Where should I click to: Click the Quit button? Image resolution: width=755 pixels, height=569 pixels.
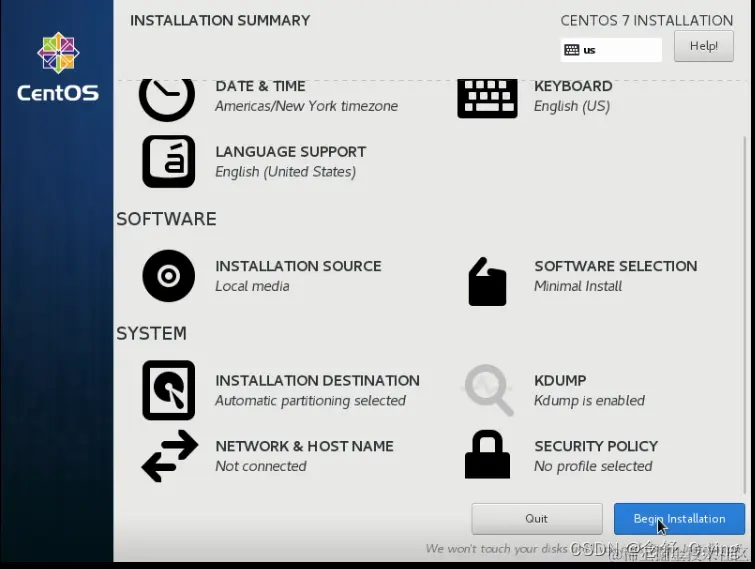pyautogui.click(x=537, y=519)
